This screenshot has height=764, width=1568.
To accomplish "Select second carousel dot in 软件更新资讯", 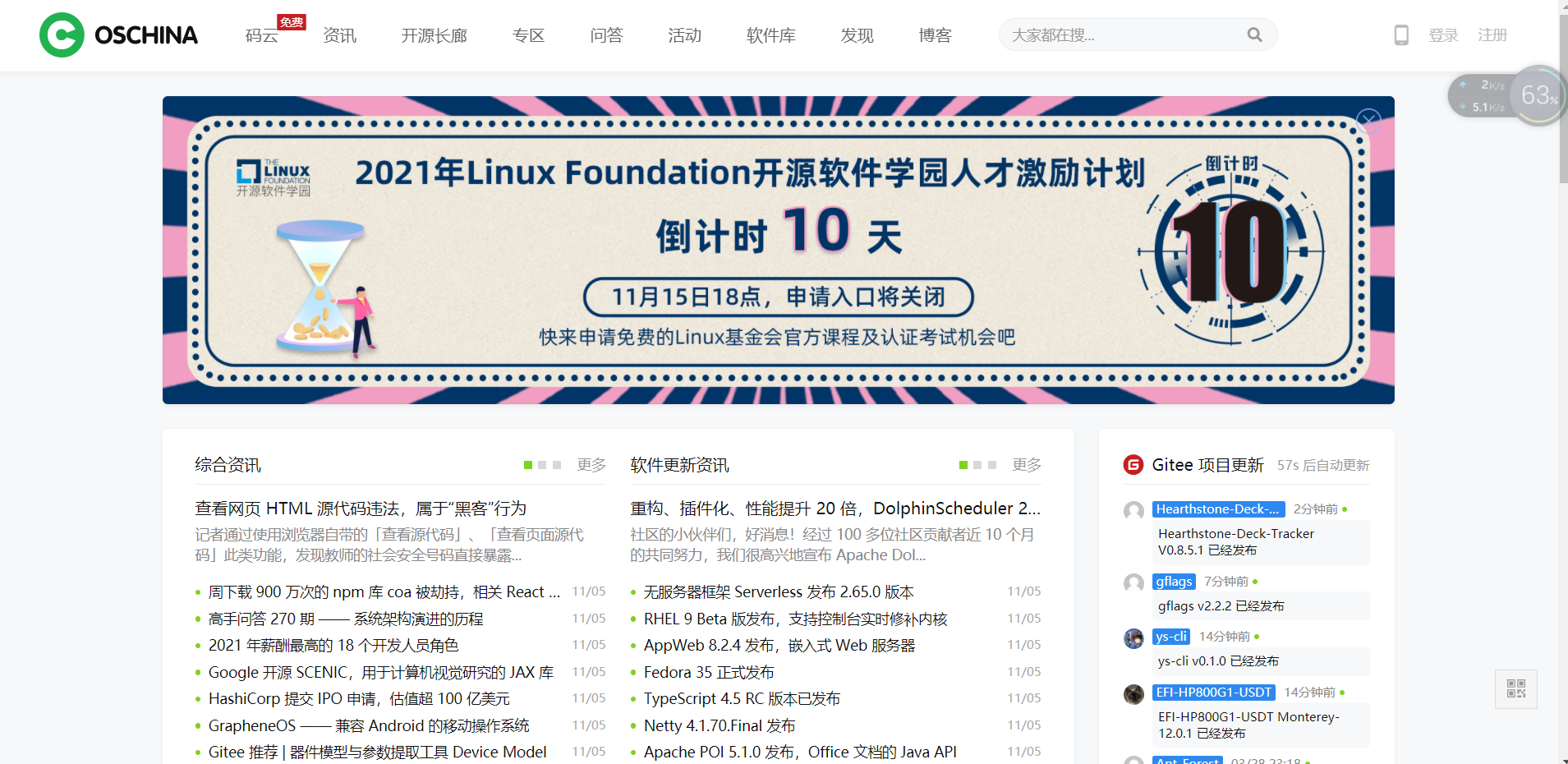I will click(x=977, y=465).
